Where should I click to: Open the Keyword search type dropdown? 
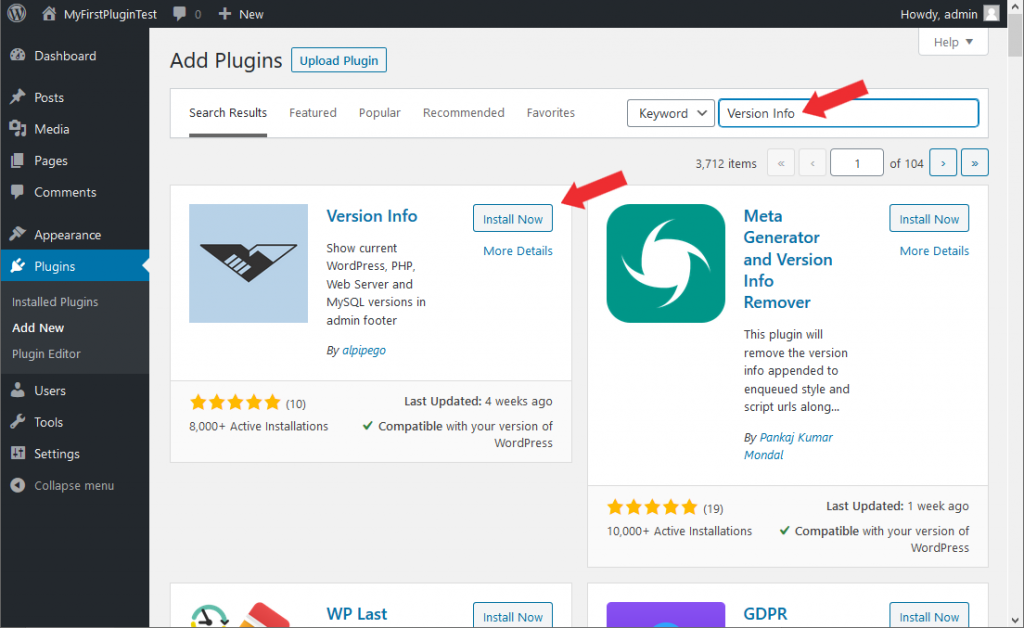670,113
